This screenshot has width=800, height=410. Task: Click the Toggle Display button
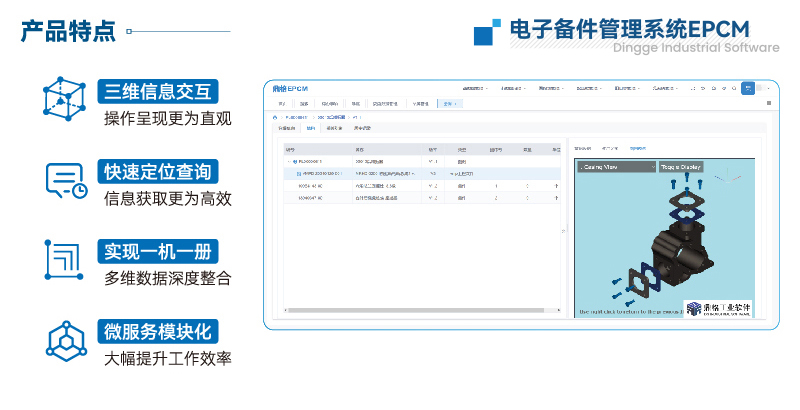tap(681, 167)
